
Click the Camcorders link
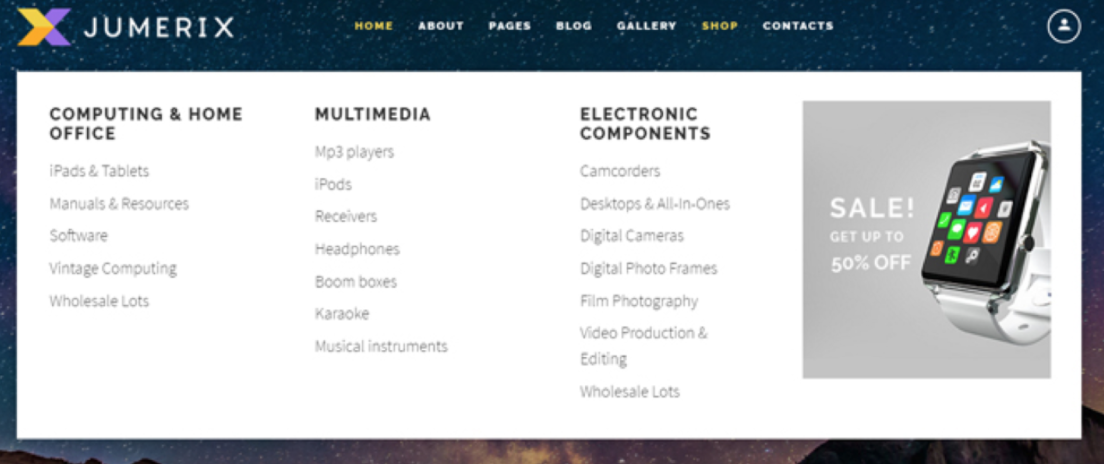pos(620,171)
